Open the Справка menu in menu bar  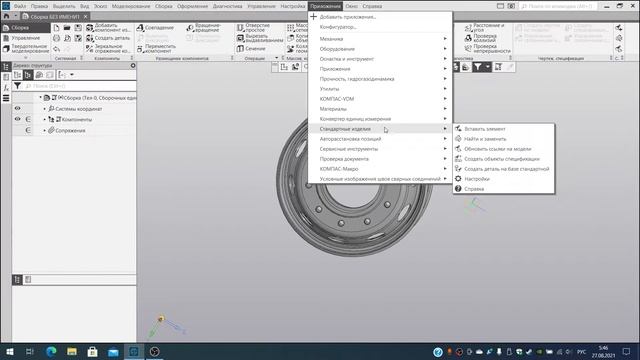point(372,6)
